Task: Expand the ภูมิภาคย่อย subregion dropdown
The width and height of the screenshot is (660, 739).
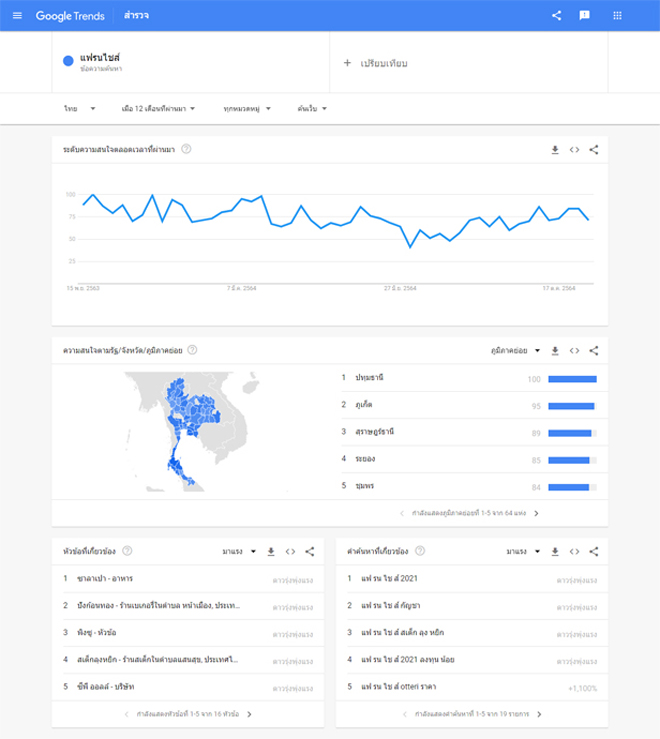Action: pyautogui.click(x=516, y=351)
